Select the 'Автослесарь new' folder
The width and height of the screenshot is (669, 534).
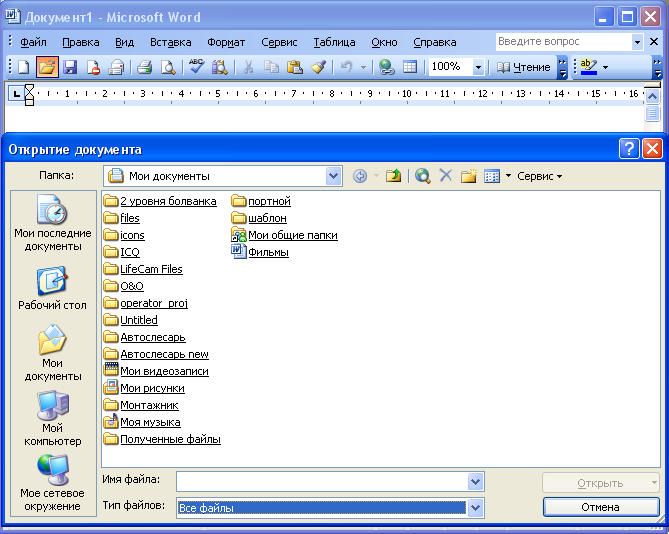click(156, 354)
